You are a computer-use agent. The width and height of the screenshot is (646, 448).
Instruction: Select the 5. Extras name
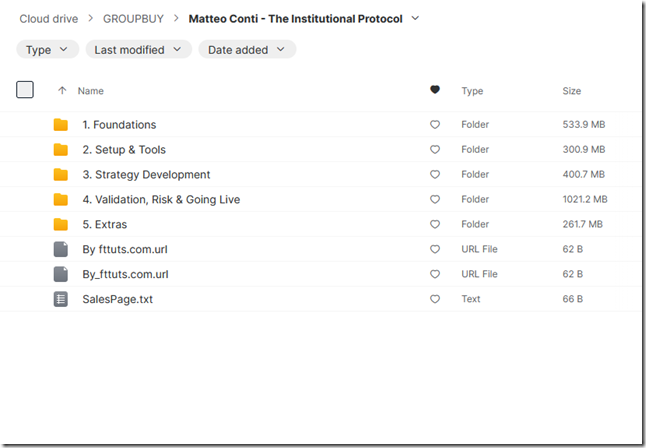(x=105, y=224)
